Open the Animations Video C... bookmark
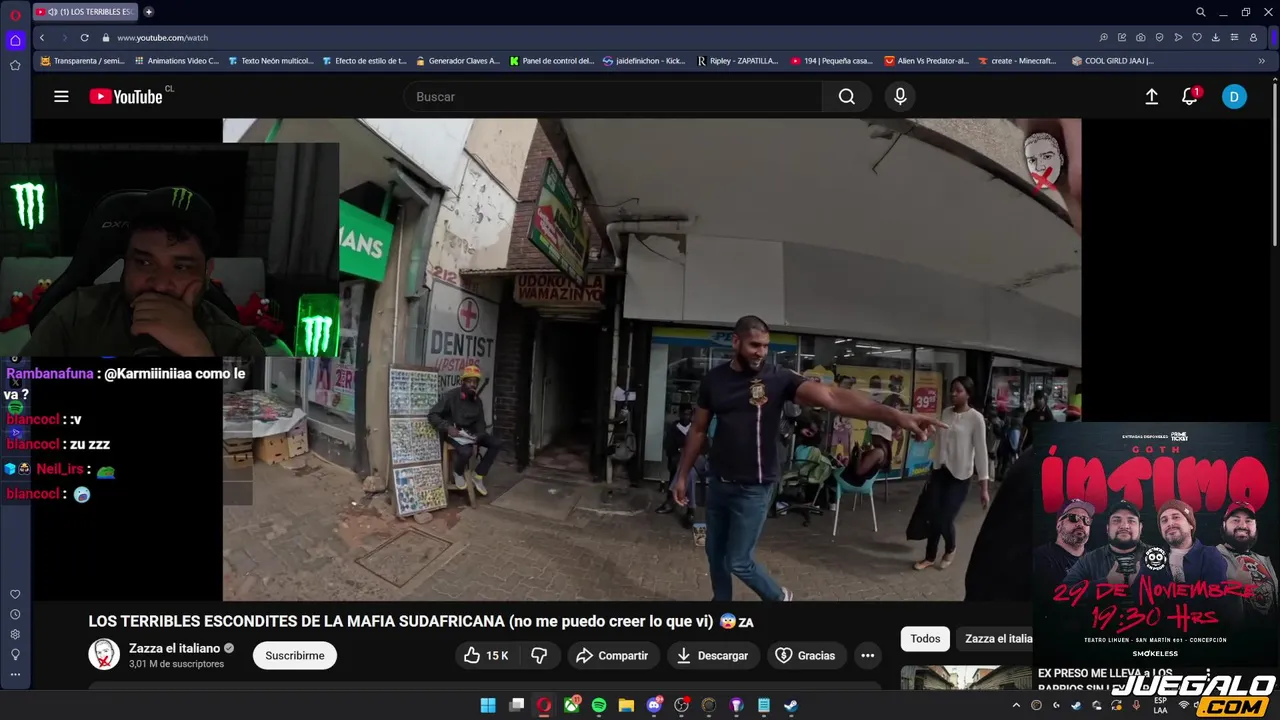Image resolution: width=1280 pixels, height=720 pixels. [176, 61]
